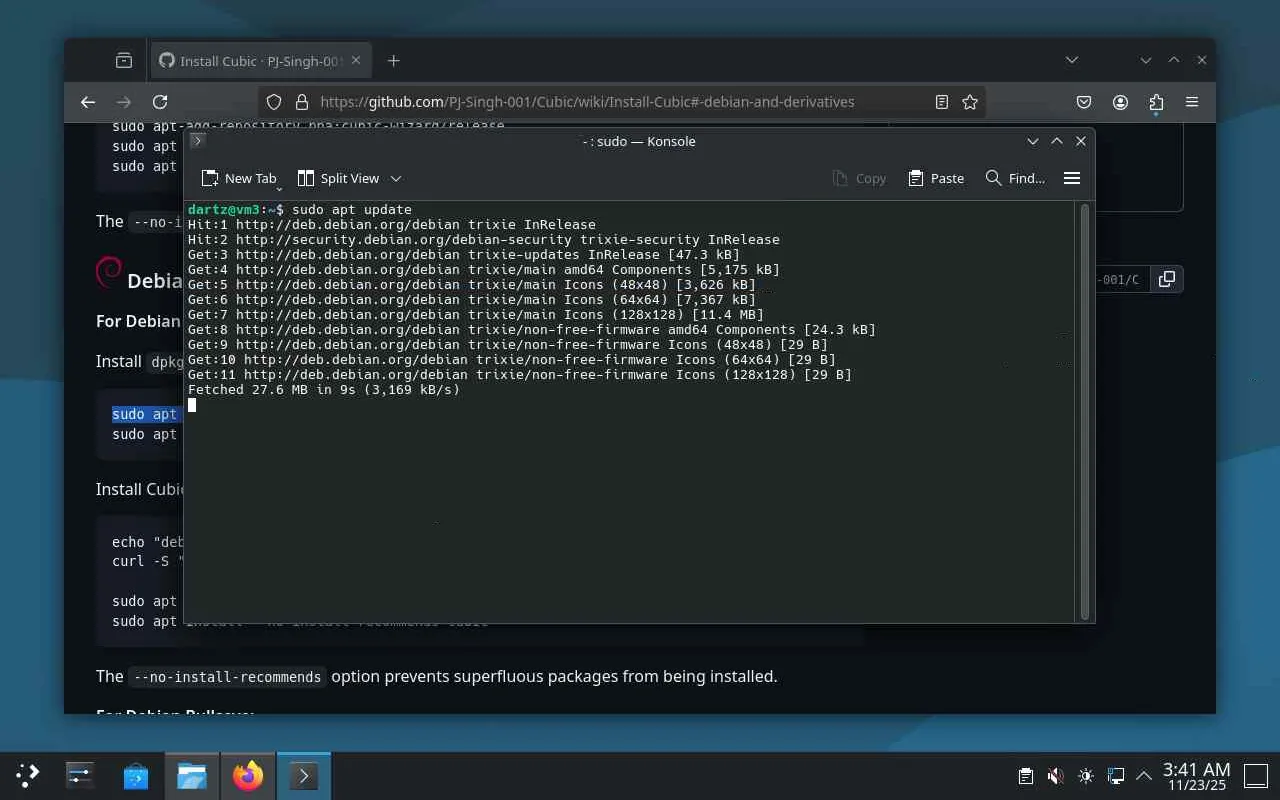Open the brightness tray icon
This screenshot has height=800, width=1280.
[x=1086, y=776]
